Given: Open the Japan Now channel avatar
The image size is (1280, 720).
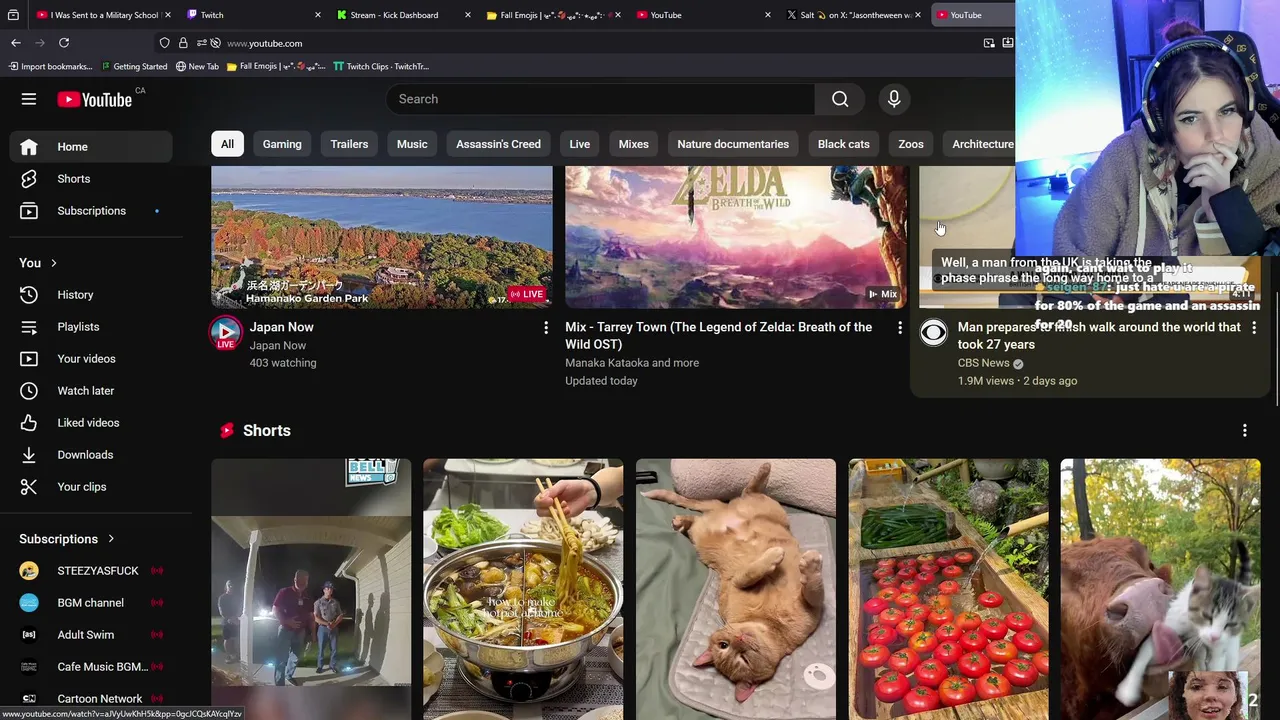Looking at the screenshot, I should [225, 333].
